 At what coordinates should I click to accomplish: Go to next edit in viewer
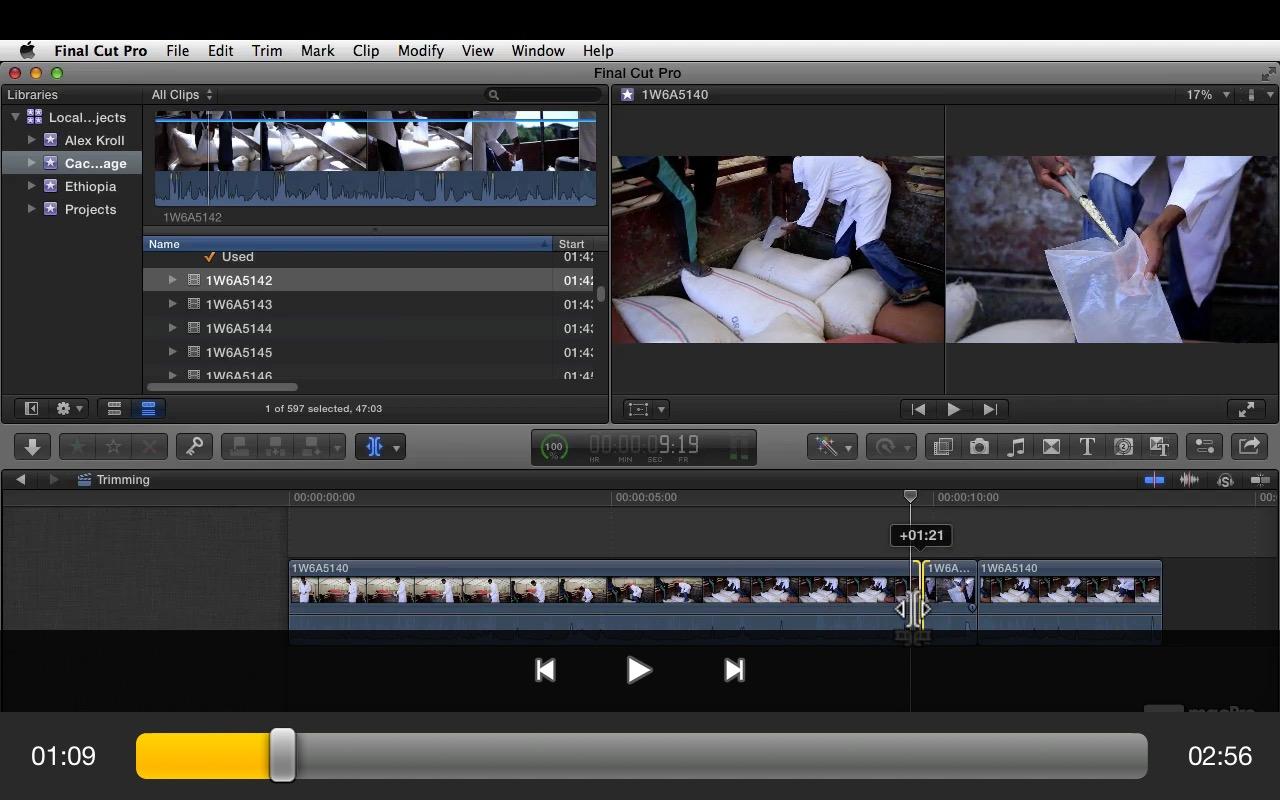(x=990, y=409)
